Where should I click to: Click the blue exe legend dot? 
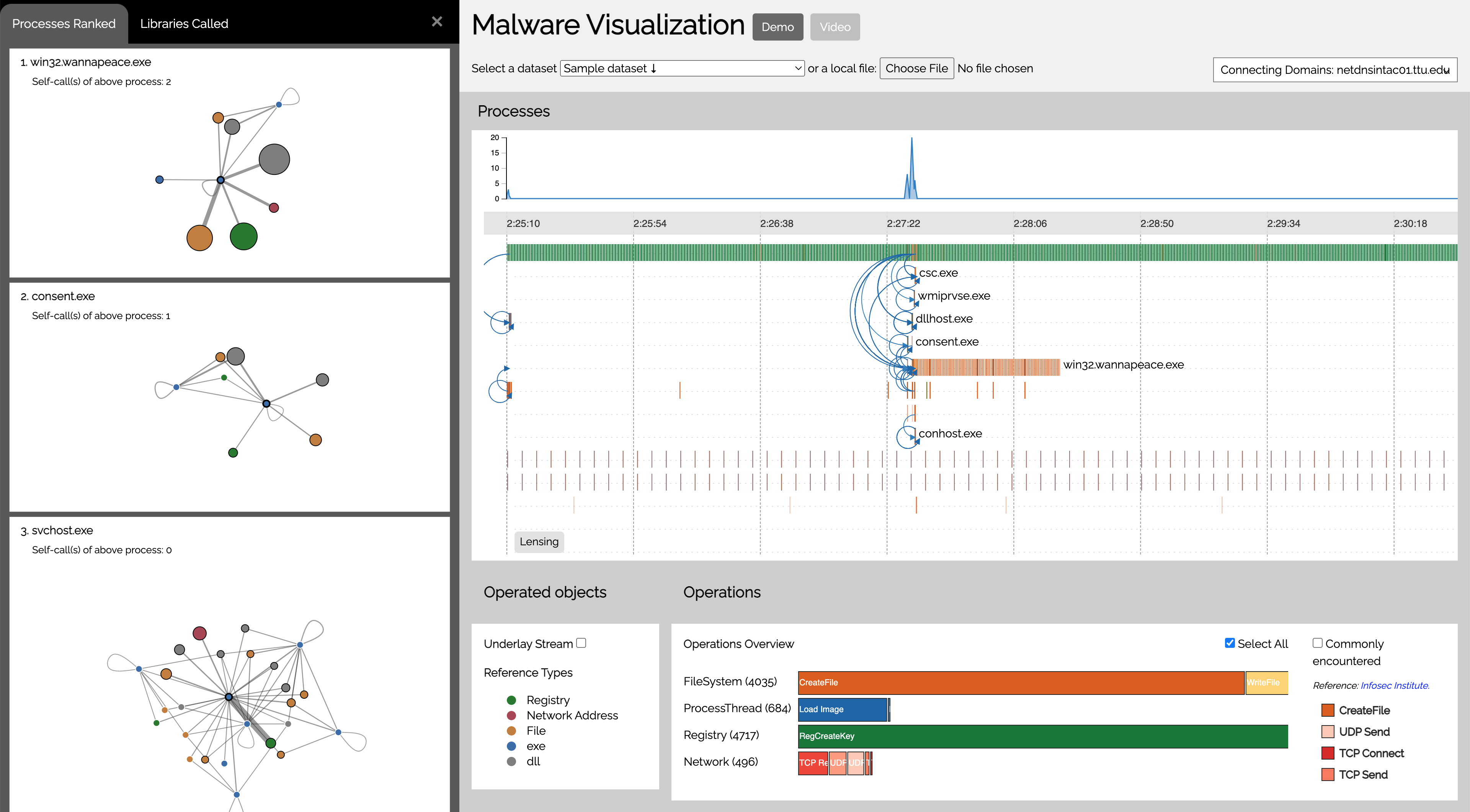coord(511,746)
